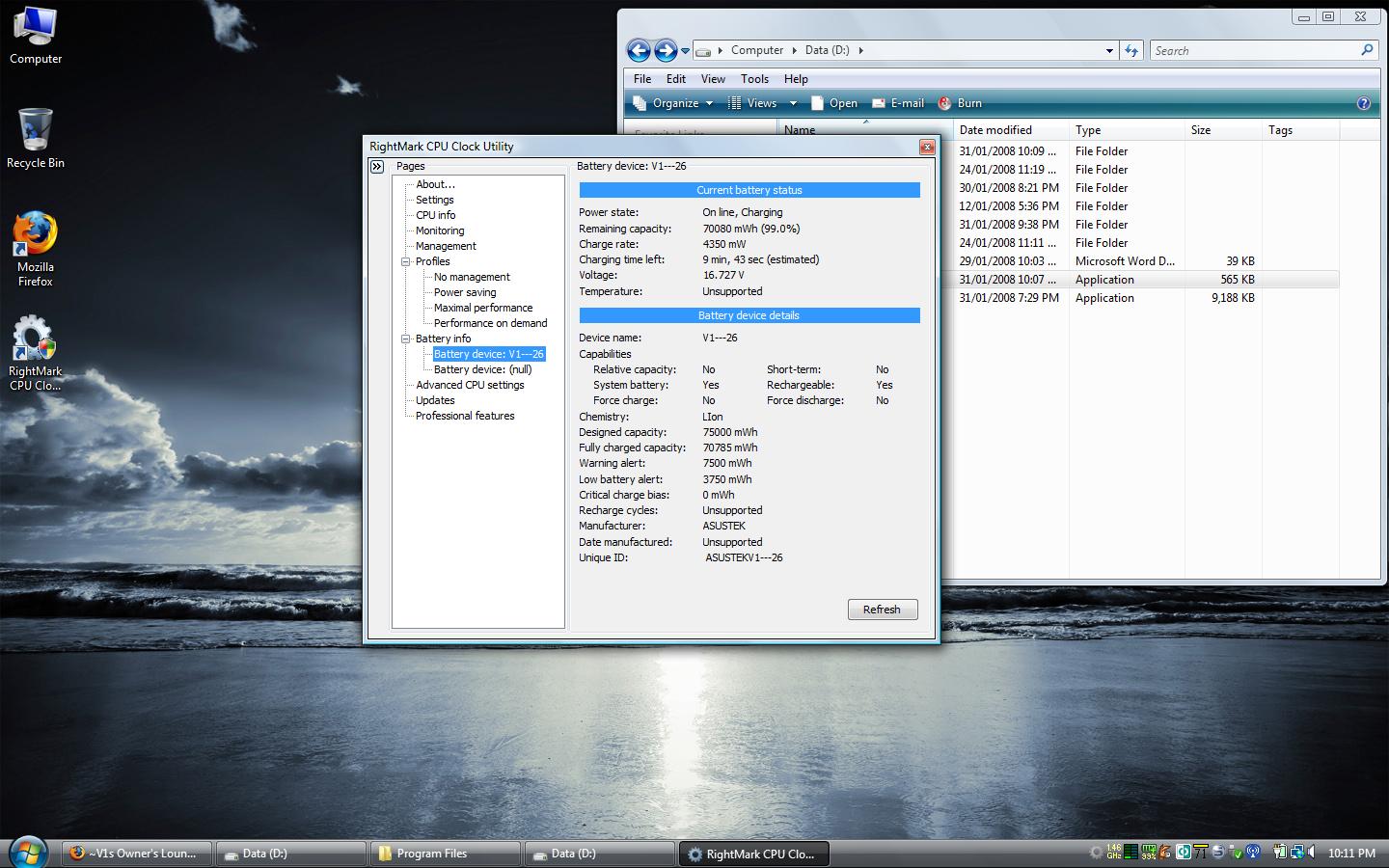Open Advanced CPU settings page

click(470, 385)
